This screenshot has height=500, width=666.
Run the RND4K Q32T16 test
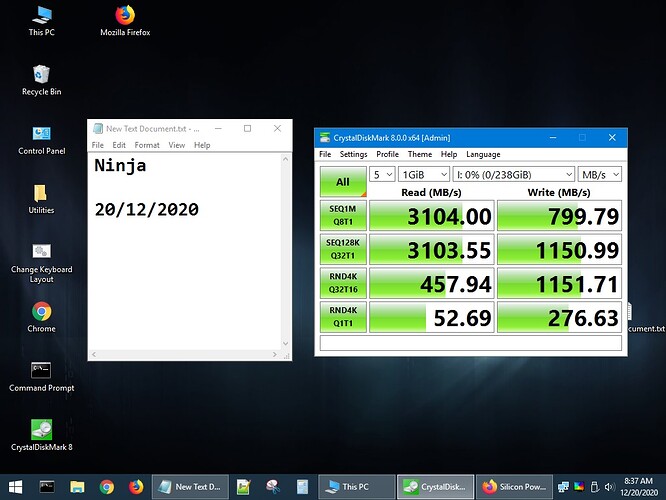tap(343, 283)
